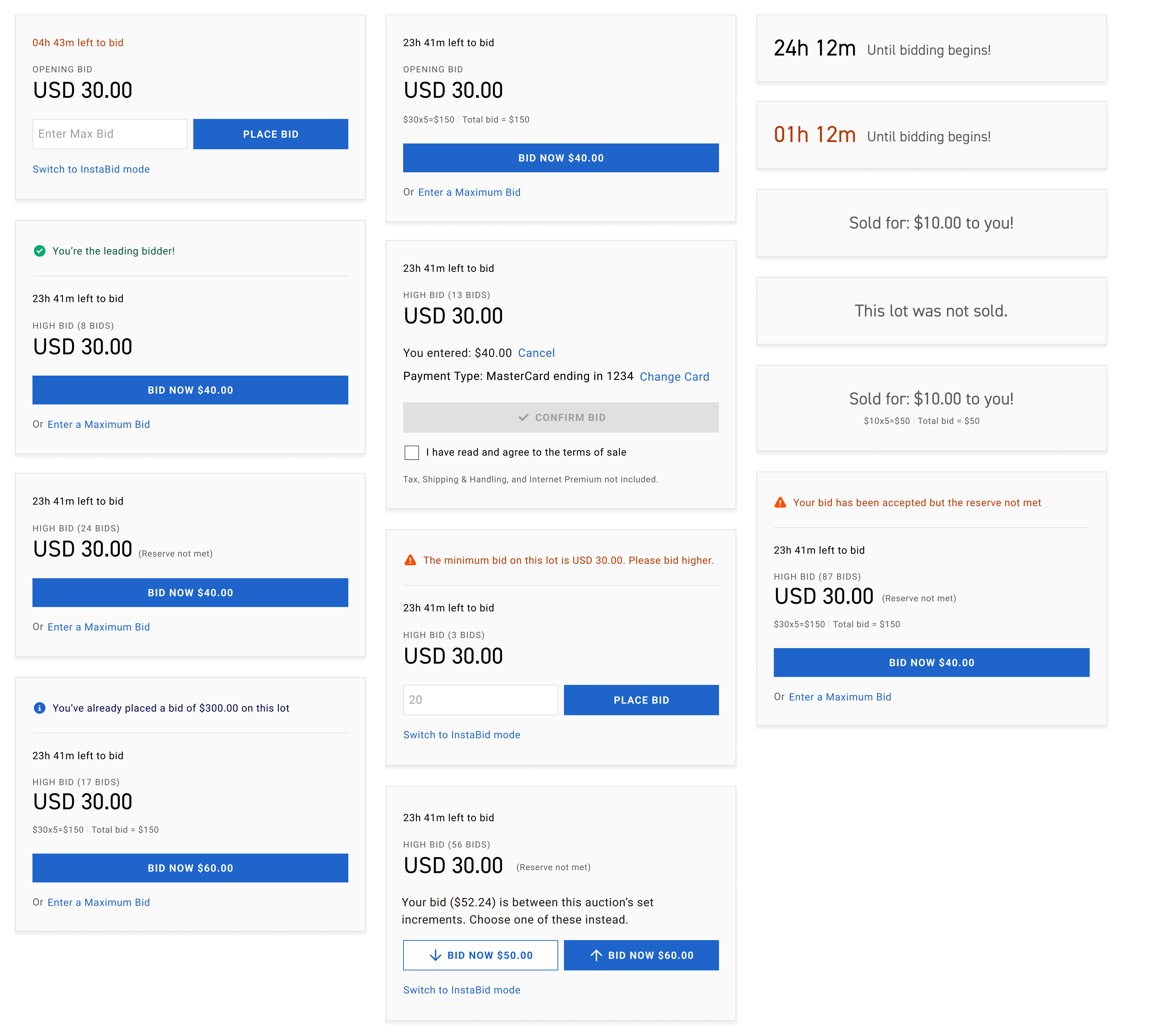Click the reserve not met warning triangle

point(780,503)
